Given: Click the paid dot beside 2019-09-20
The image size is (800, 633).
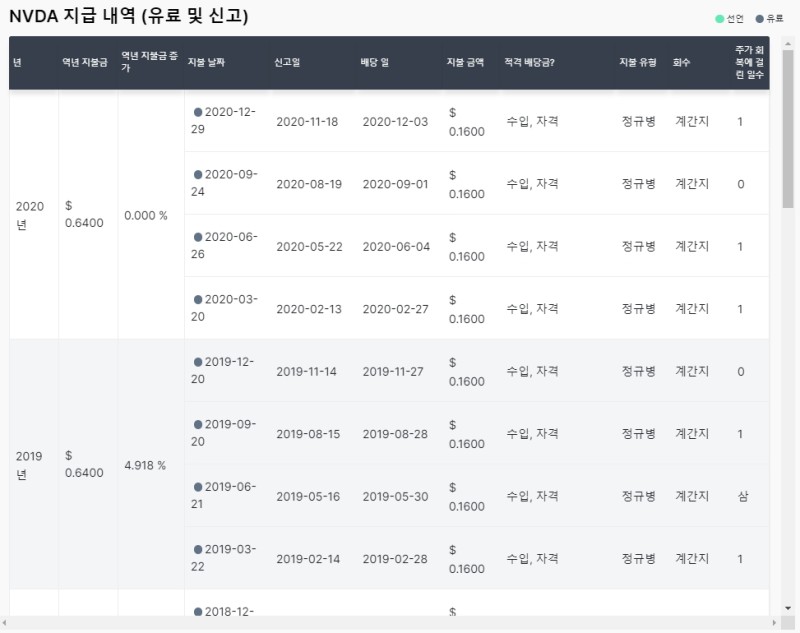Looking at the screenshot, I should [x=198, y=424].
